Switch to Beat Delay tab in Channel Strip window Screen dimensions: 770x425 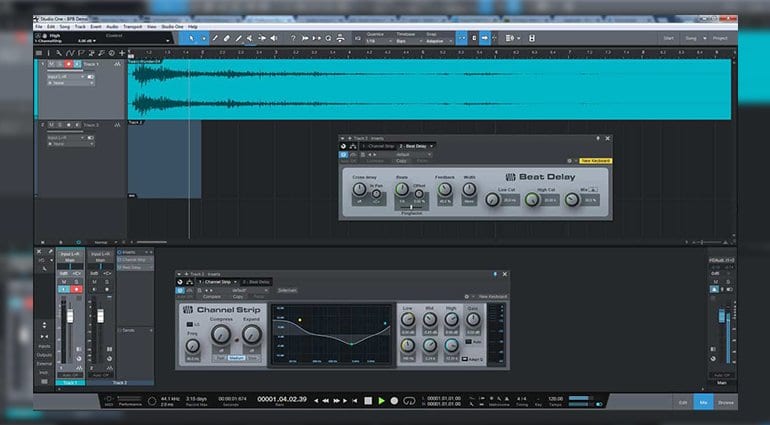(x=256, y=282)
